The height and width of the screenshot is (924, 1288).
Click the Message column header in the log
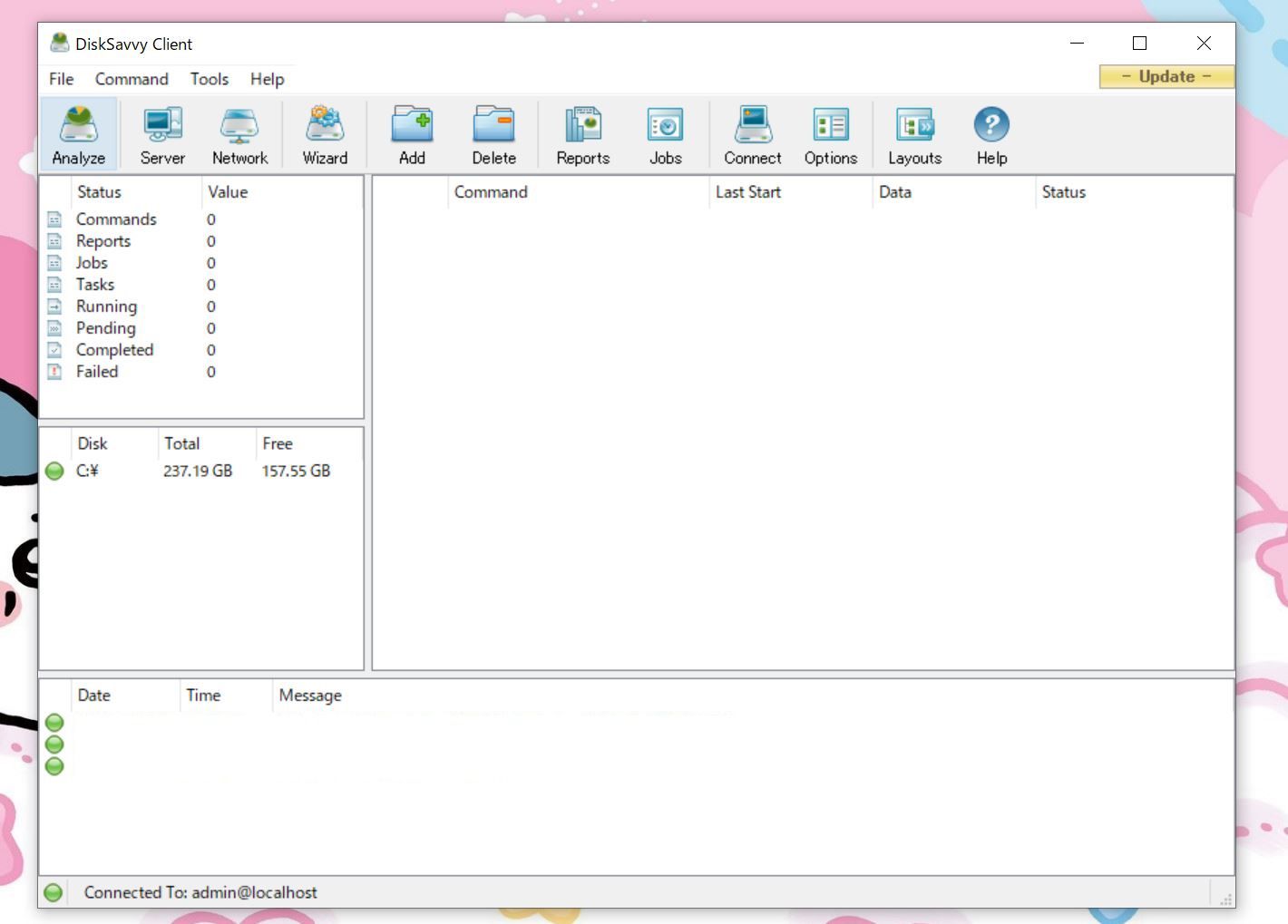point(310,695)
